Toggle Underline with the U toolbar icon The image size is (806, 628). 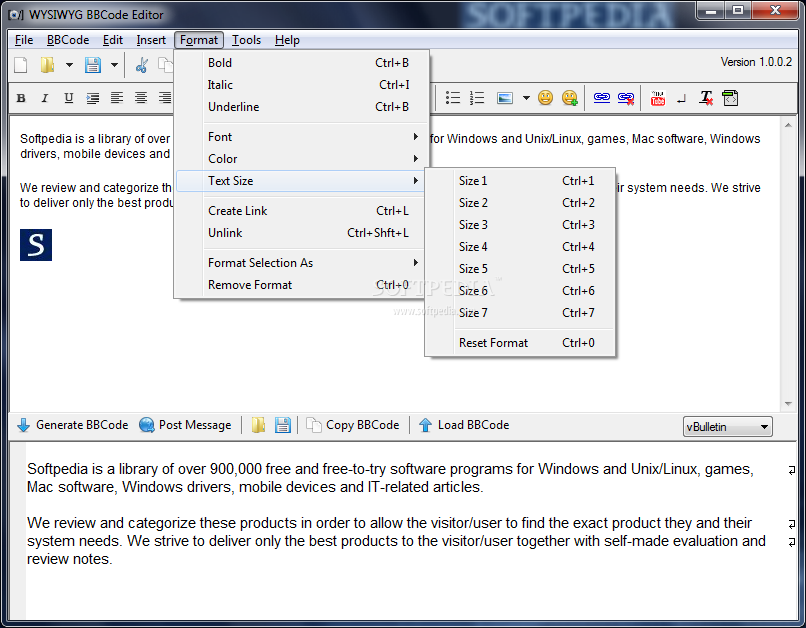tap(68, 98)
